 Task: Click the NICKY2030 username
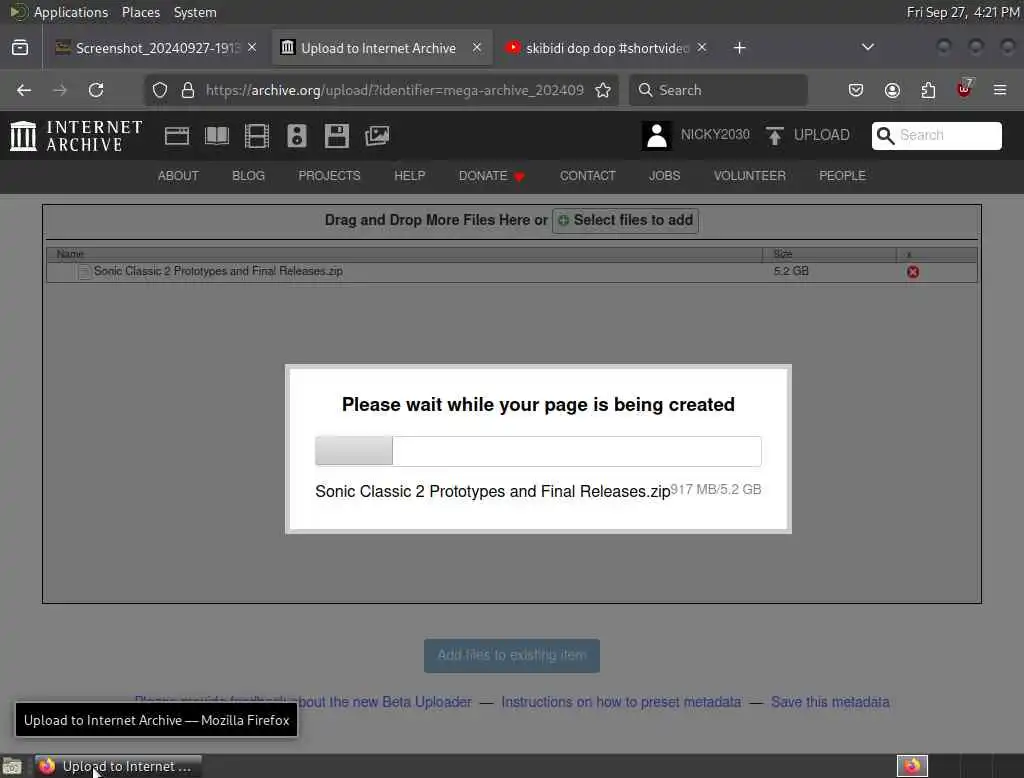point(715,135)
